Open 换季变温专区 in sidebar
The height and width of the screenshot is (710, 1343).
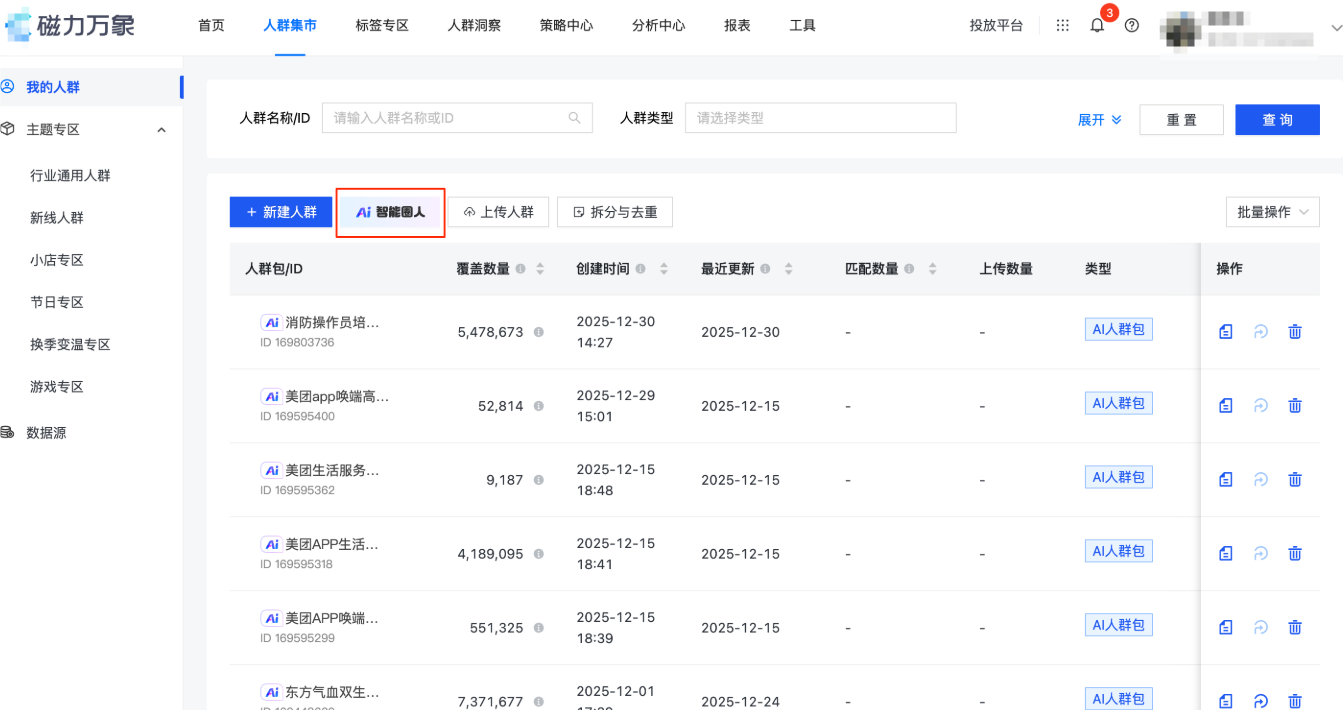[70, 344]
